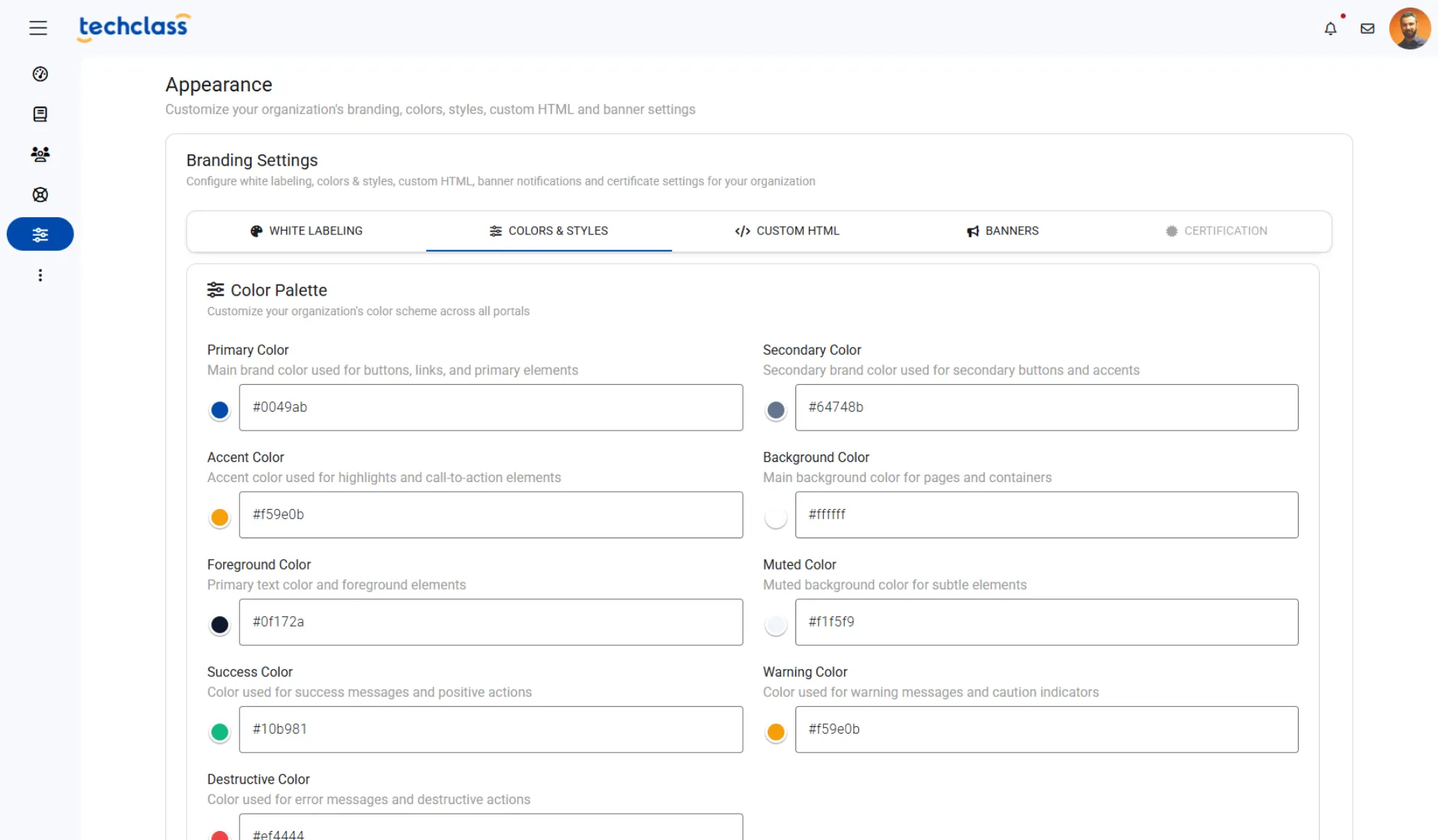1438x840 pixels.
Task: Select the settings sliders sidebar icon
Action: click(x=40, y=234)
